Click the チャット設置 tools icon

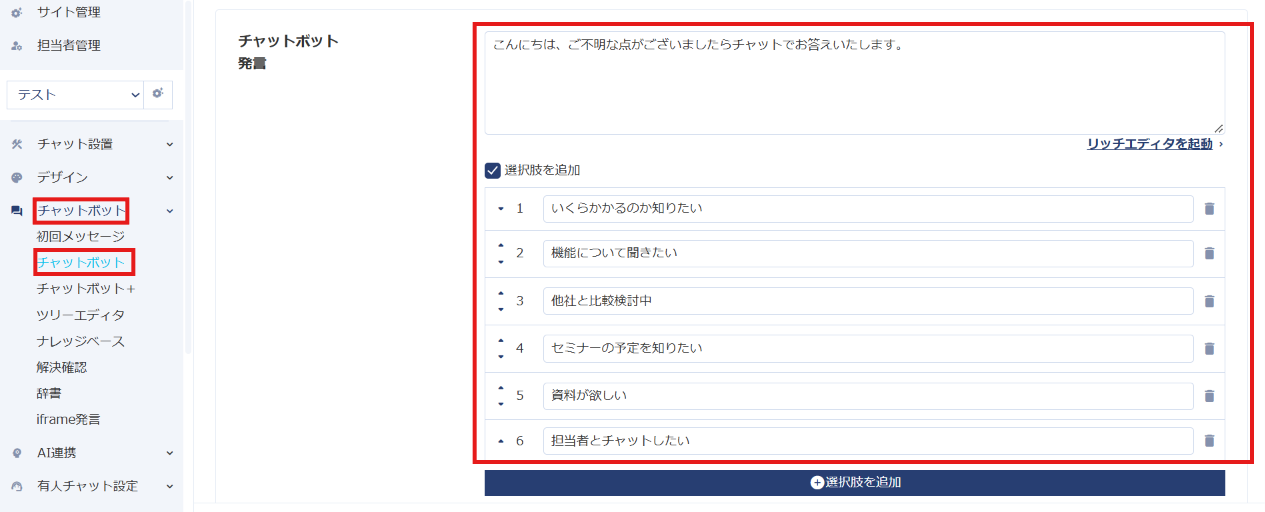click(16, 144)
